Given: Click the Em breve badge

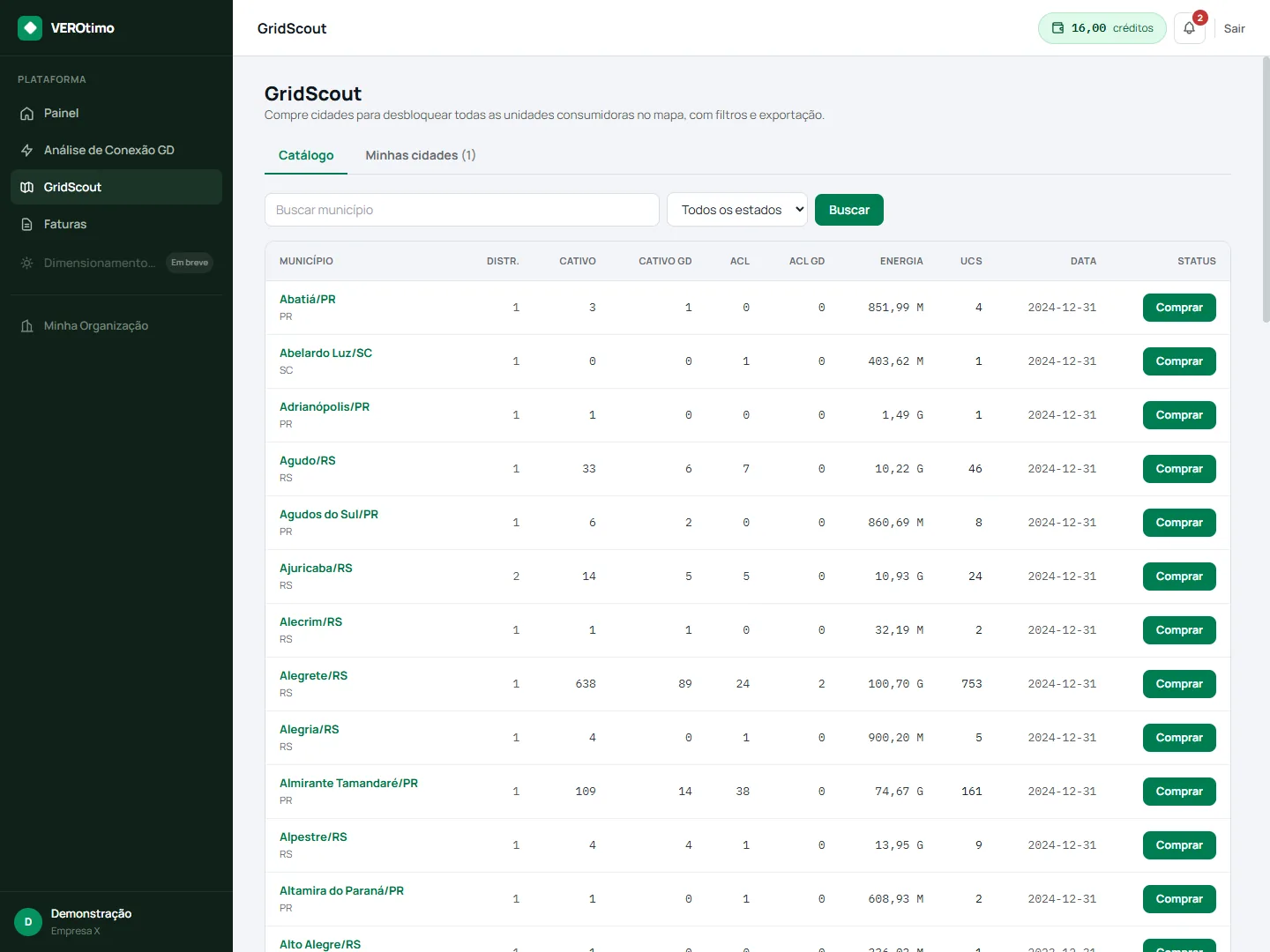Looking at the screenshot, I should [x=190, y=263].
